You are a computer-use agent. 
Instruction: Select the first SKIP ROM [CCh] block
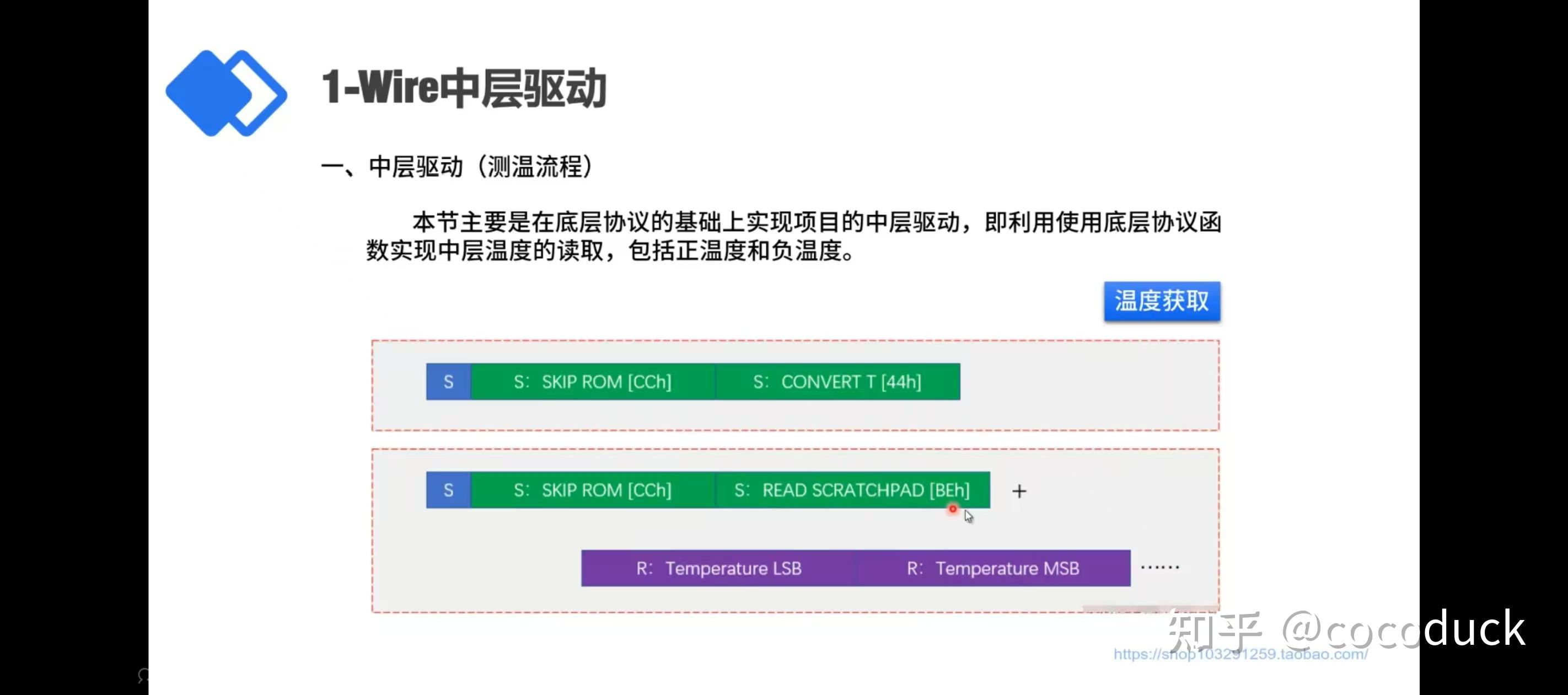click(x=592, y=382)
